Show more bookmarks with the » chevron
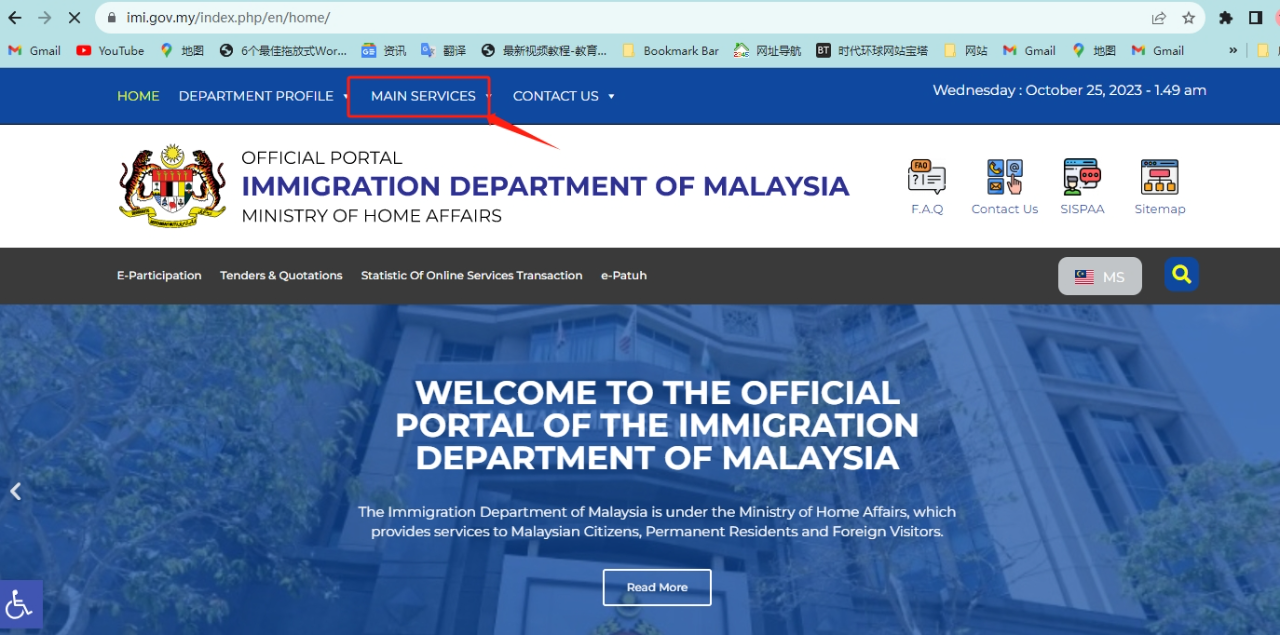 pyautogui.click(x=1233, y=50)
